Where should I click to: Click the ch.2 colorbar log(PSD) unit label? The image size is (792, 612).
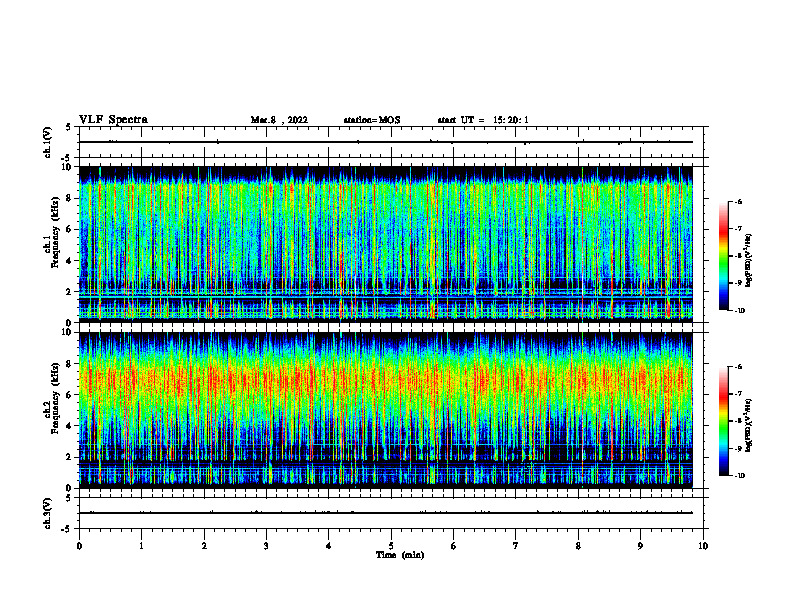pos(749,426)
